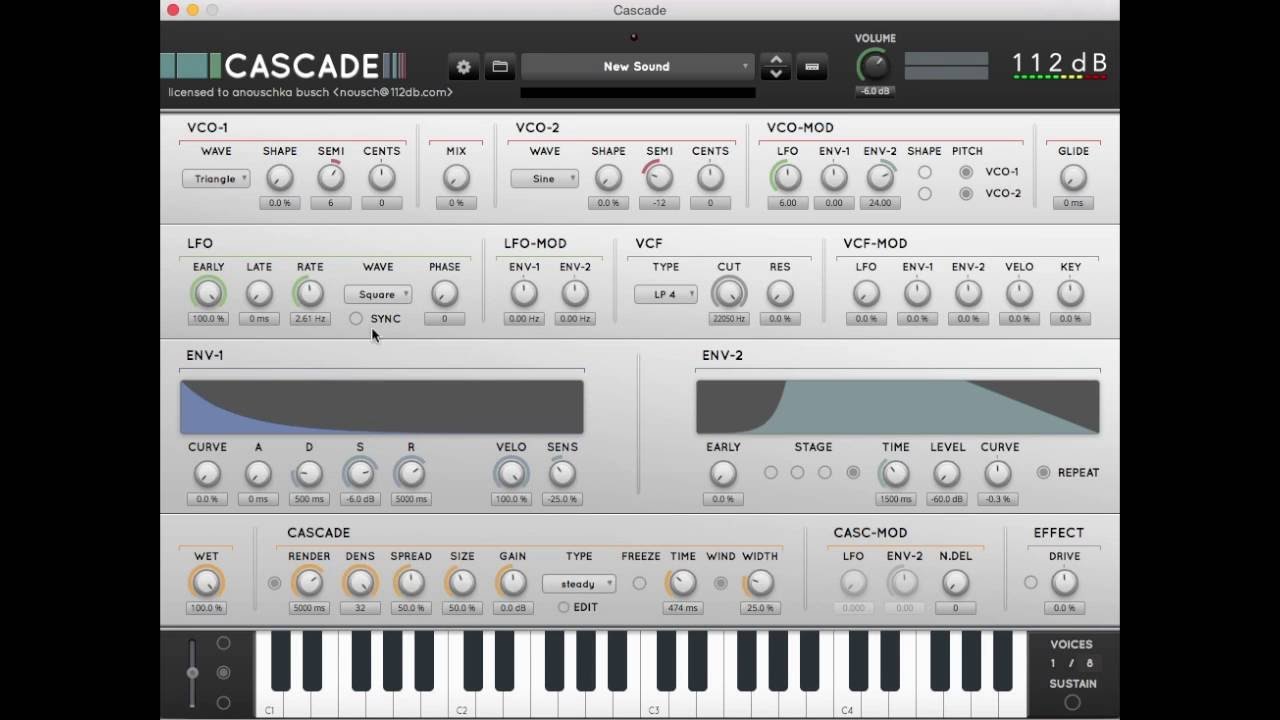The image size is (1280, 720).
Task: Click the VCF RES knob
Action: [780, 294]
